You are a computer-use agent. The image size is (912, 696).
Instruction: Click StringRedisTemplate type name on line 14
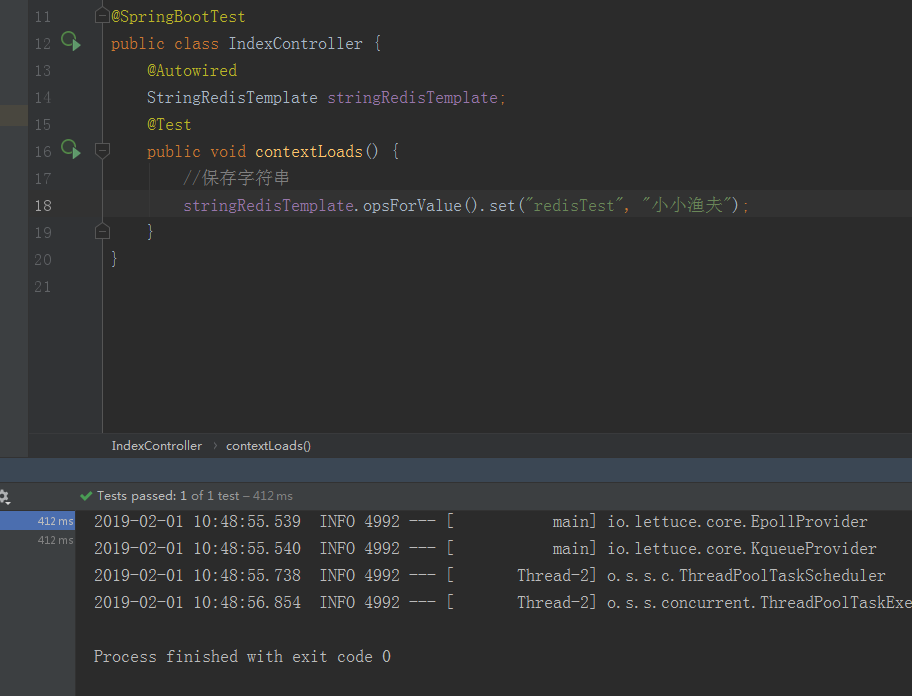[x=232, y=98]
